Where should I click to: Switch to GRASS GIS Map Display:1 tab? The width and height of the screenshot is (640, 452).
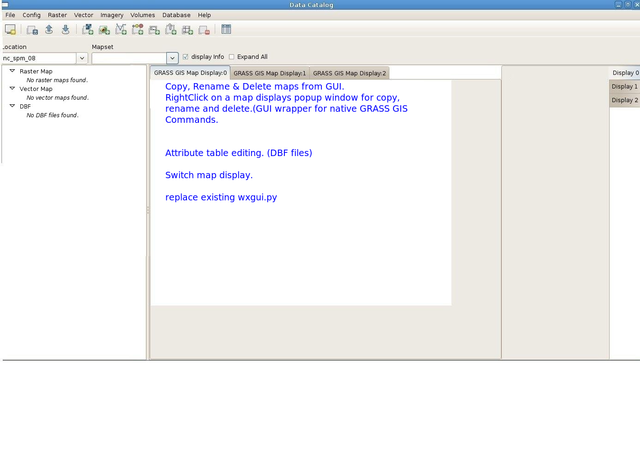pos(269,73)
